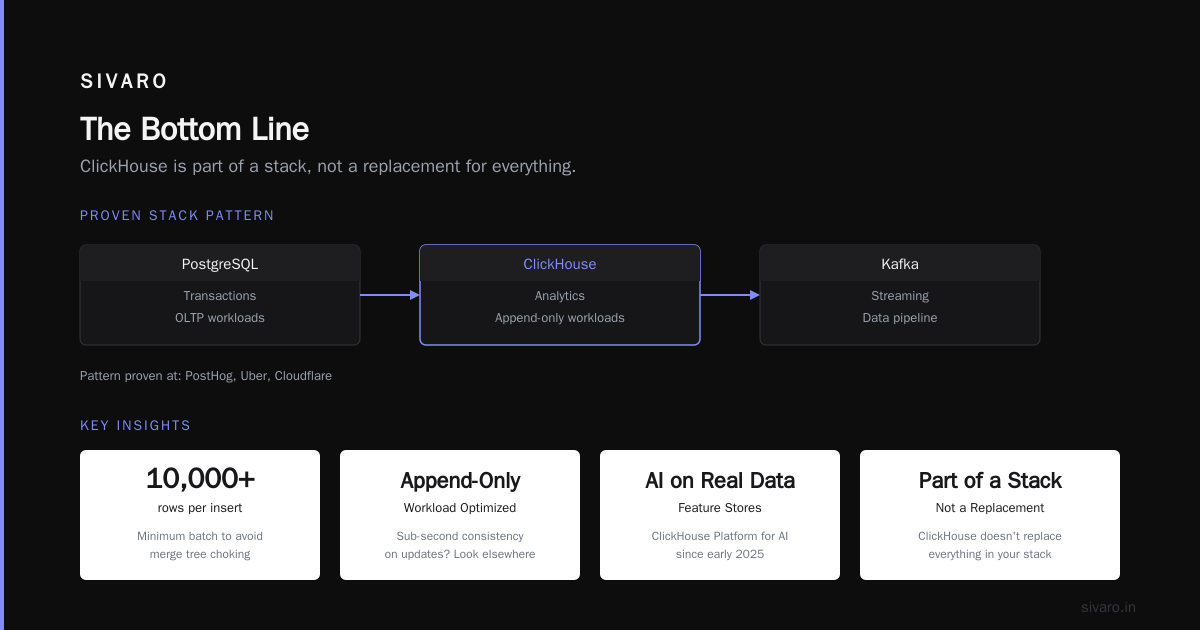Click Append-only workloads text in ClickHouse
This screenshot has height=630, width=1200.
tap(560, 318)
